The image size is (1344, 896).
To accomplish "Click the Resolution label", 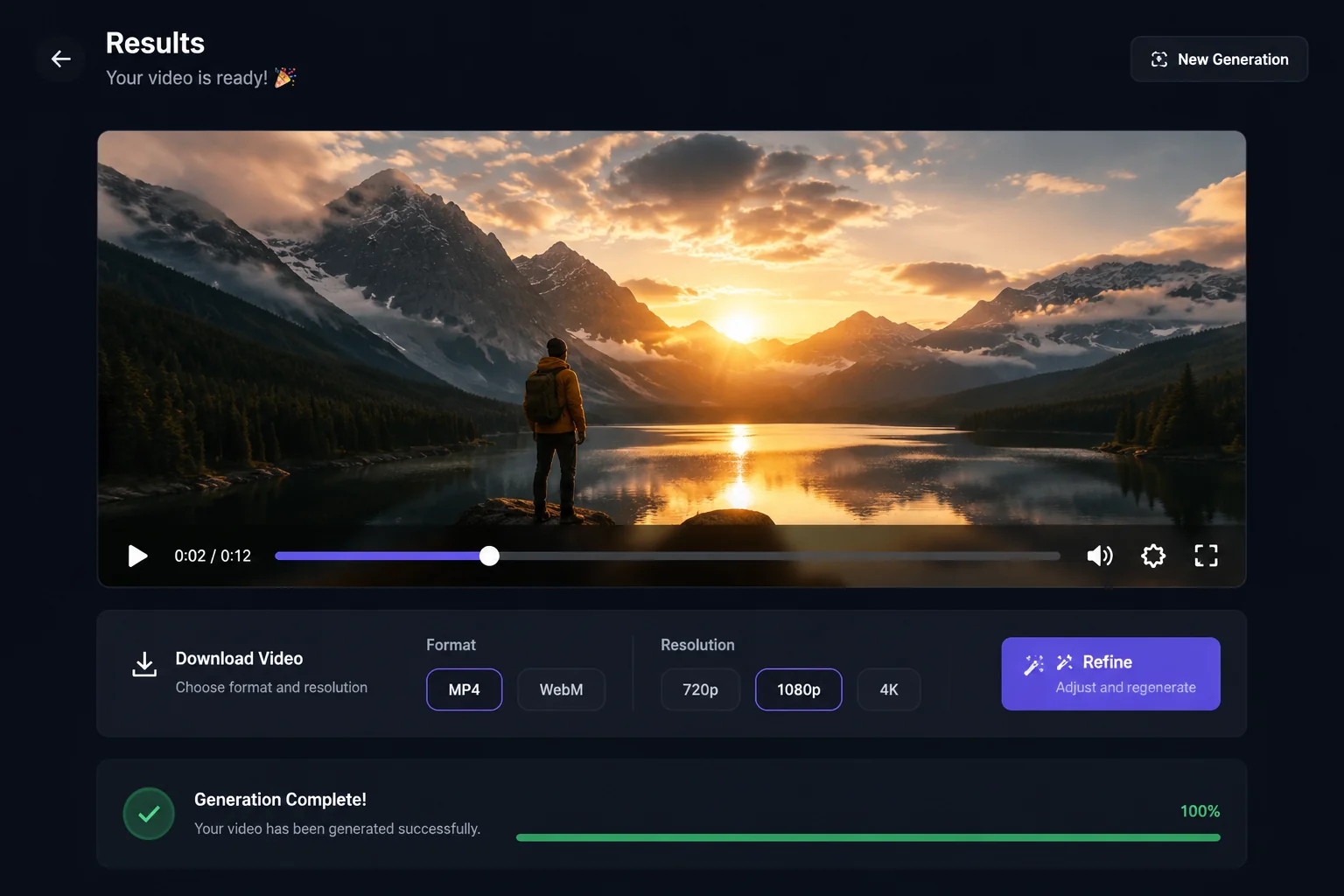I will coord(697,645).
